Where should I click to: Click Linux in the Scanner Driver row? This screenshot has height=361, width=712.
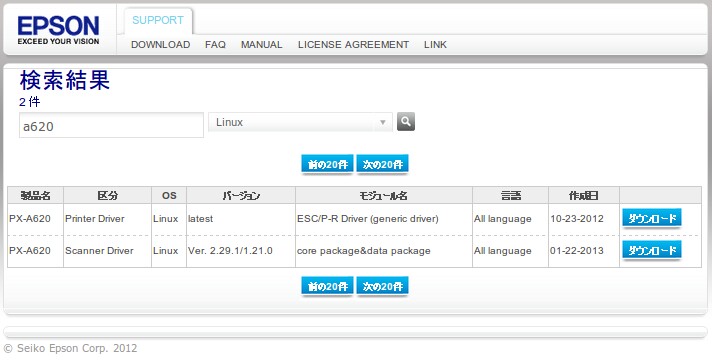click(x=165, y=251)
